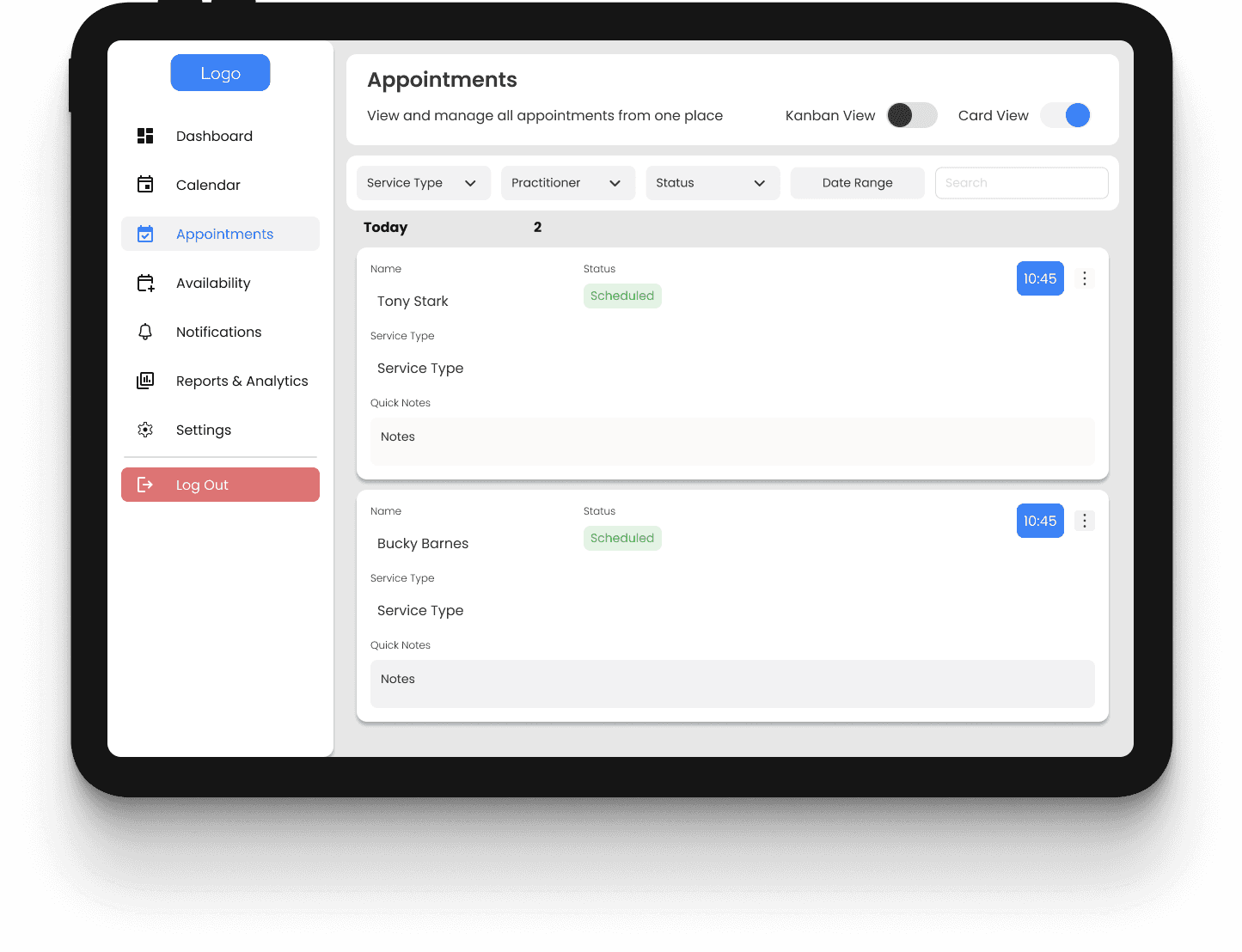Click Tony Stark's Scheduled status badge
Viewport: 1242px width, 952px height.
click(x=622, y=296)
